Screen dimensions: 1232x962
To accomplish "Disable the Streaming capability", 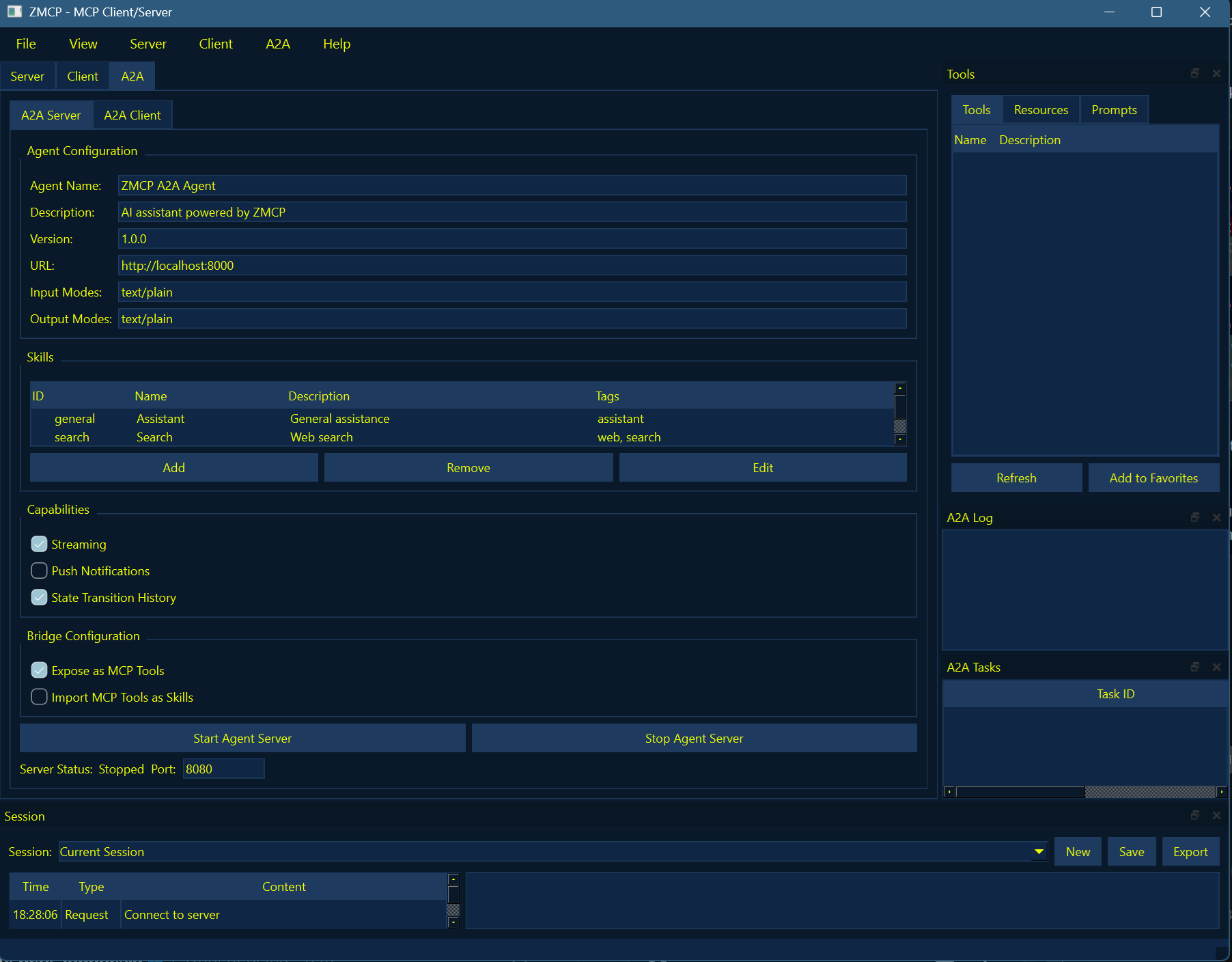I will click(39, 544).
